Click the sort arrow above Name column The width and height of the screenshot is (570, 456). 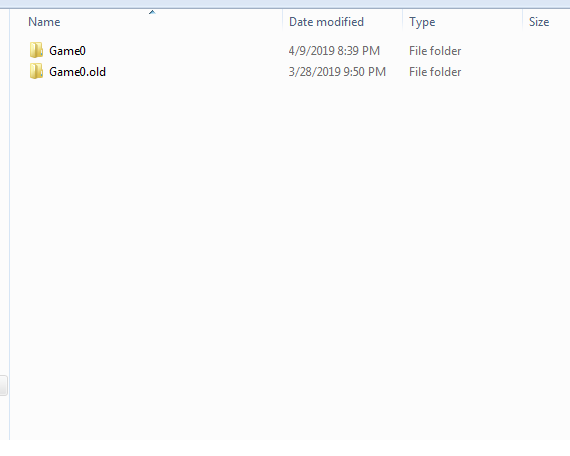pyautogui.click(x=152, y=12)
